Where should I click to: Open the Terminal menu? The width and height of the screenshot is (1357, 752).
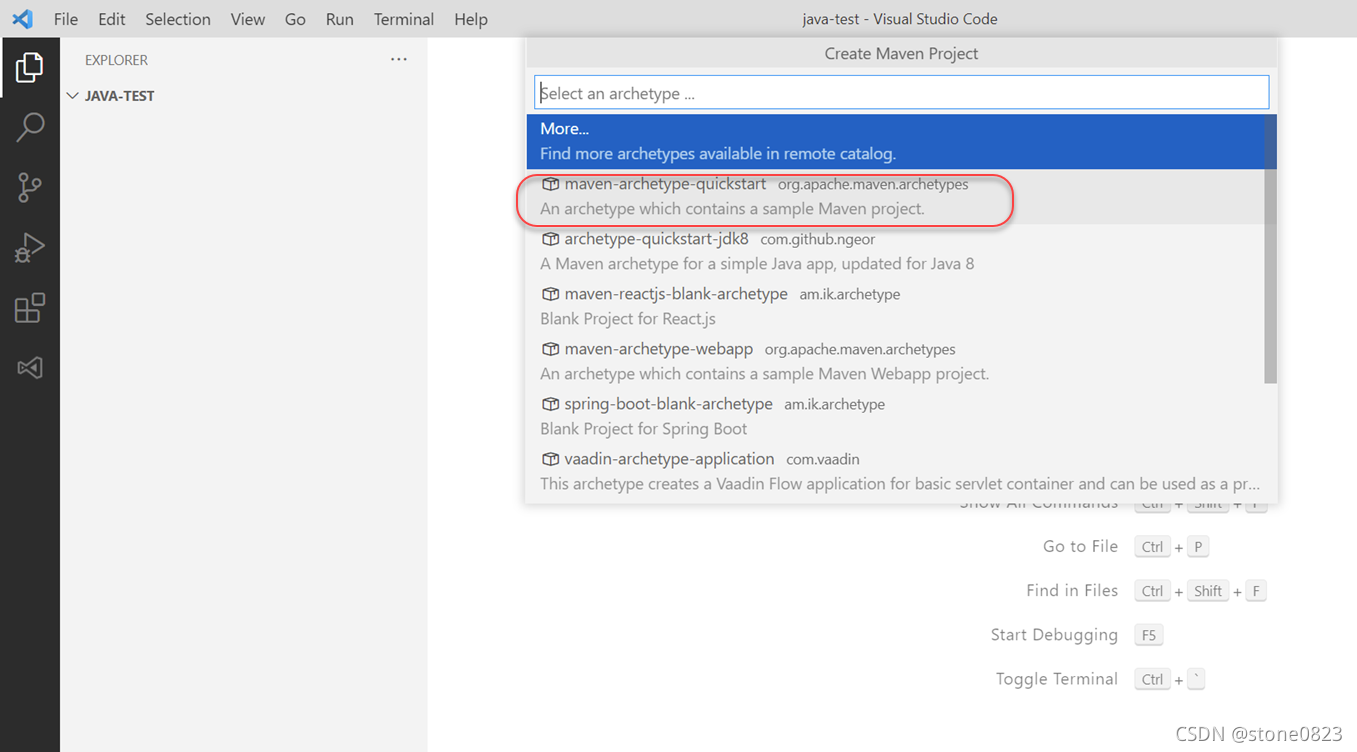point(404,19)
